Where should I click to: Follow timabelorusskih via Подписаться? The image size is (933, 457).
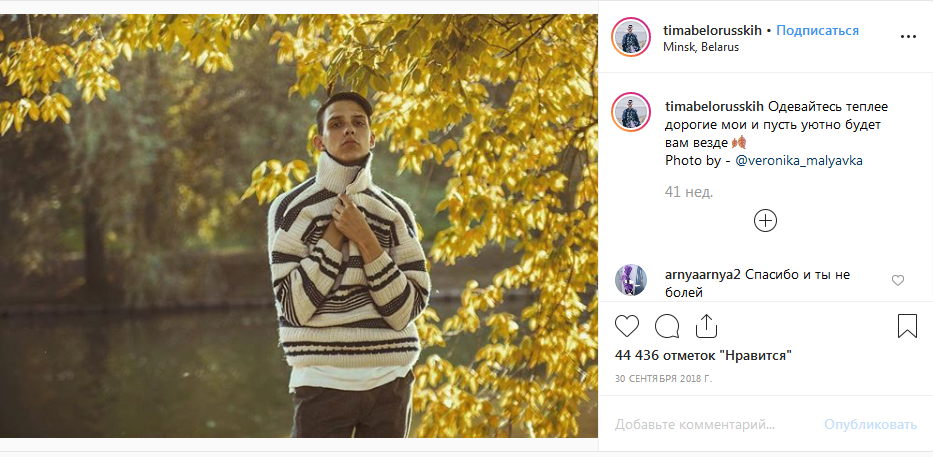click(x=817, y=30)
